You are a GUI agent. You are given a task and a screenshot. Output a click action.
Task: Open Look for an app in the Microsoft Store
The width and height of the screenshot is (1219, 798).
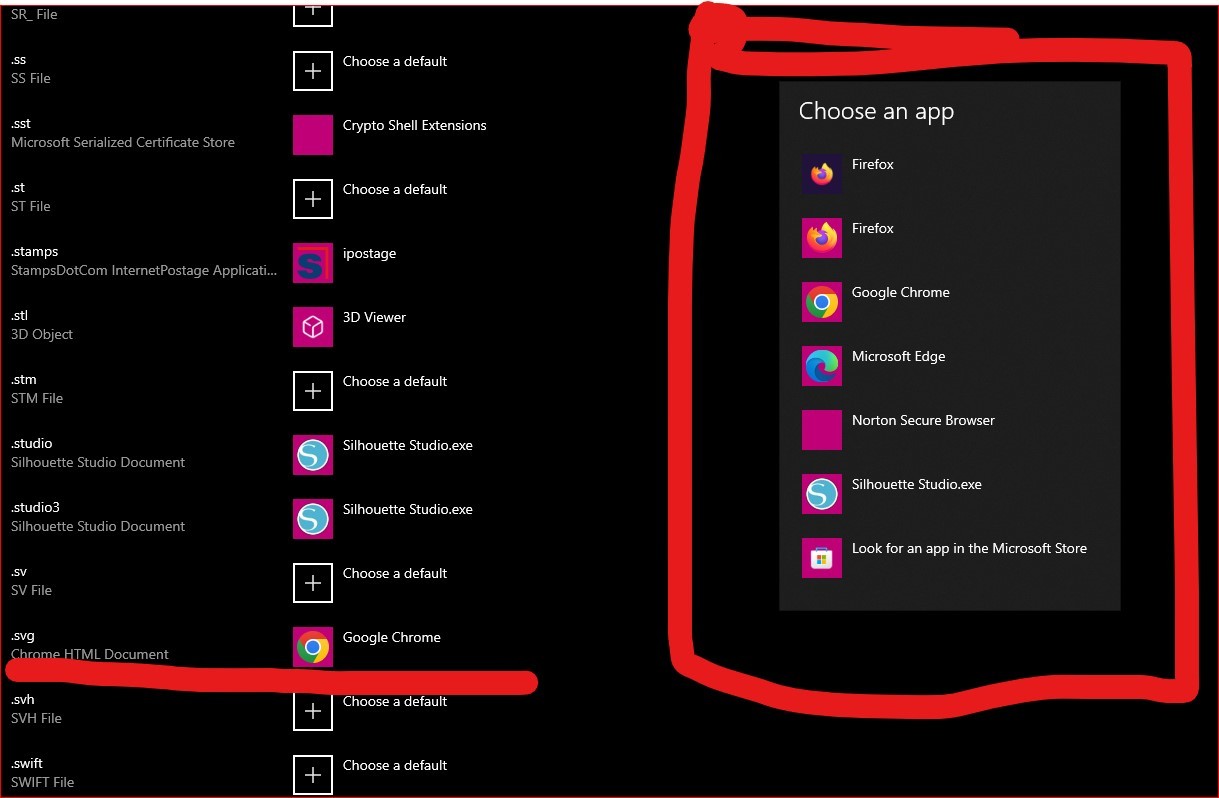[968, 548]
